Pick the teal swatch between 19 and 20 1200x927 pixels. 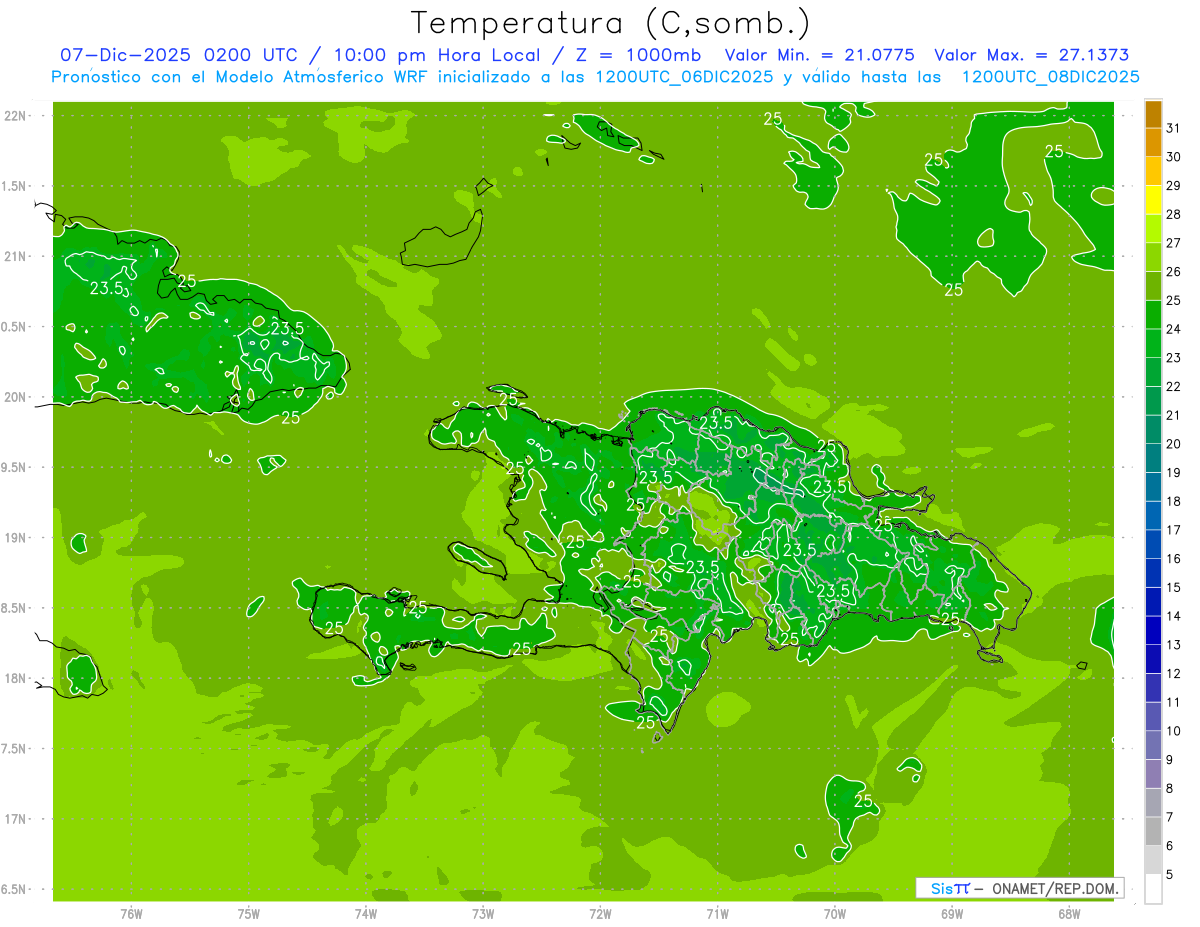[x=1153, y=459]
